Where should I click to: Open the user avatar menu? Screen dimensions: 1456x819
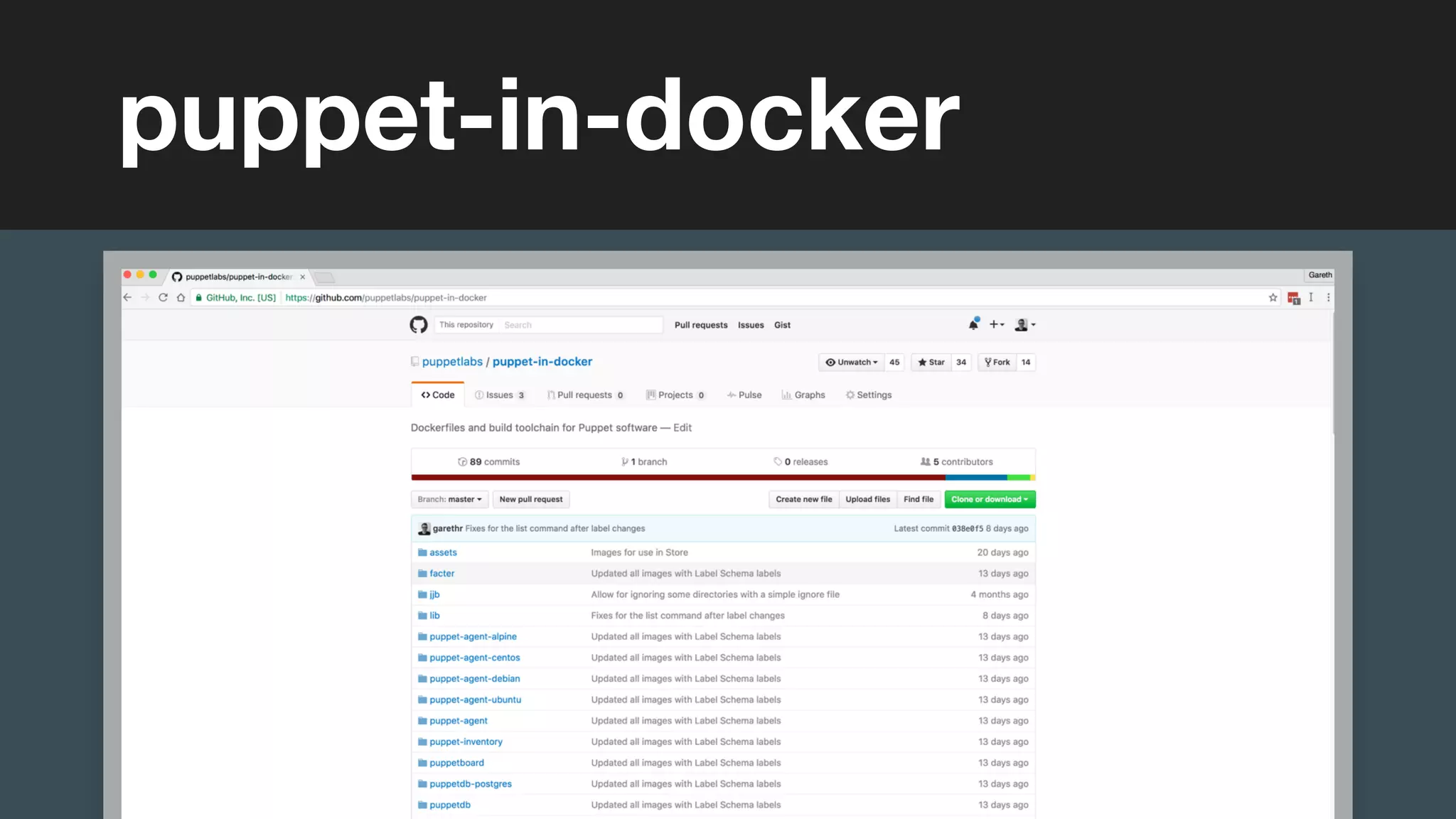[x=1025, y=324]
